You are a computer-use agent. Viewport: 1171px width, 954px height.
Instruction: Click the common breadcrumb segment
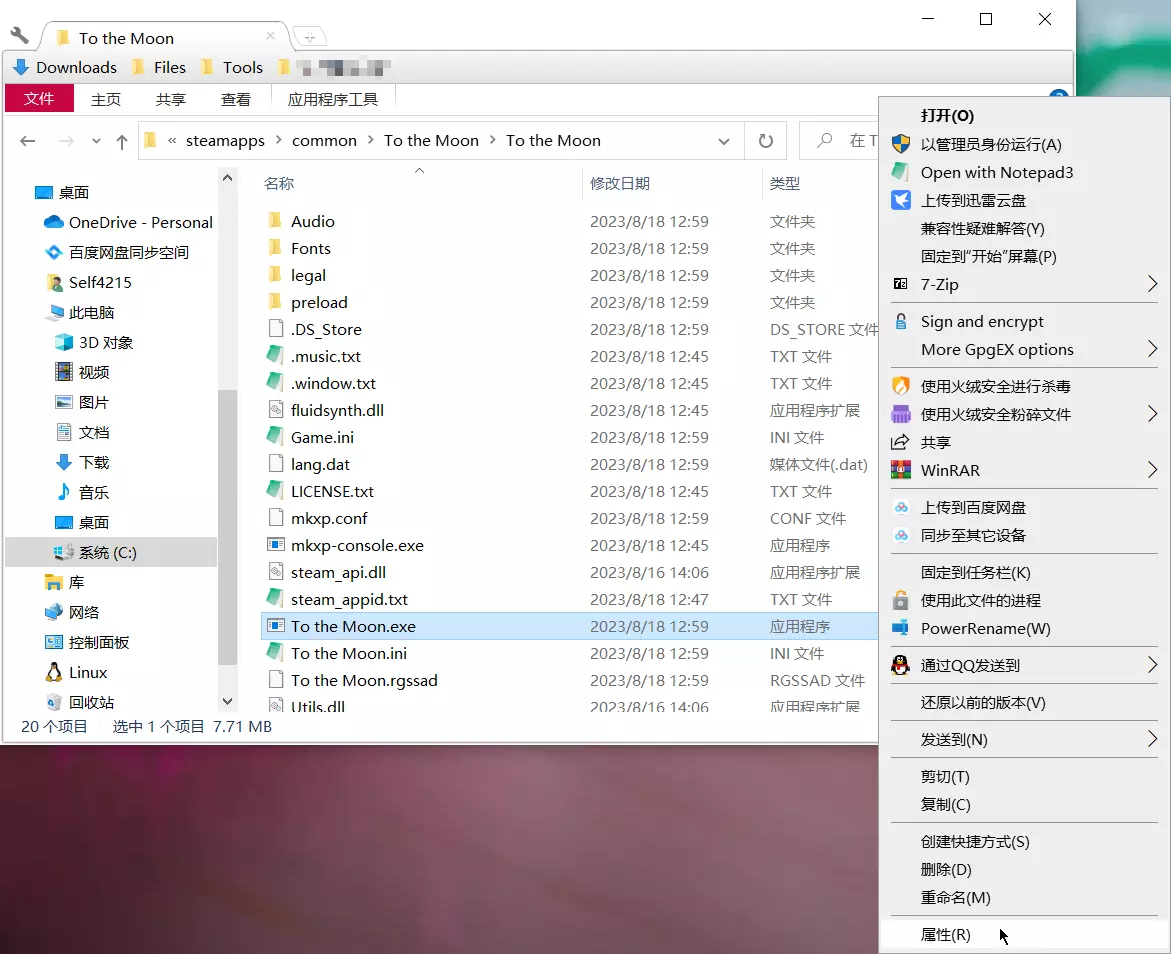pos(324,140)
